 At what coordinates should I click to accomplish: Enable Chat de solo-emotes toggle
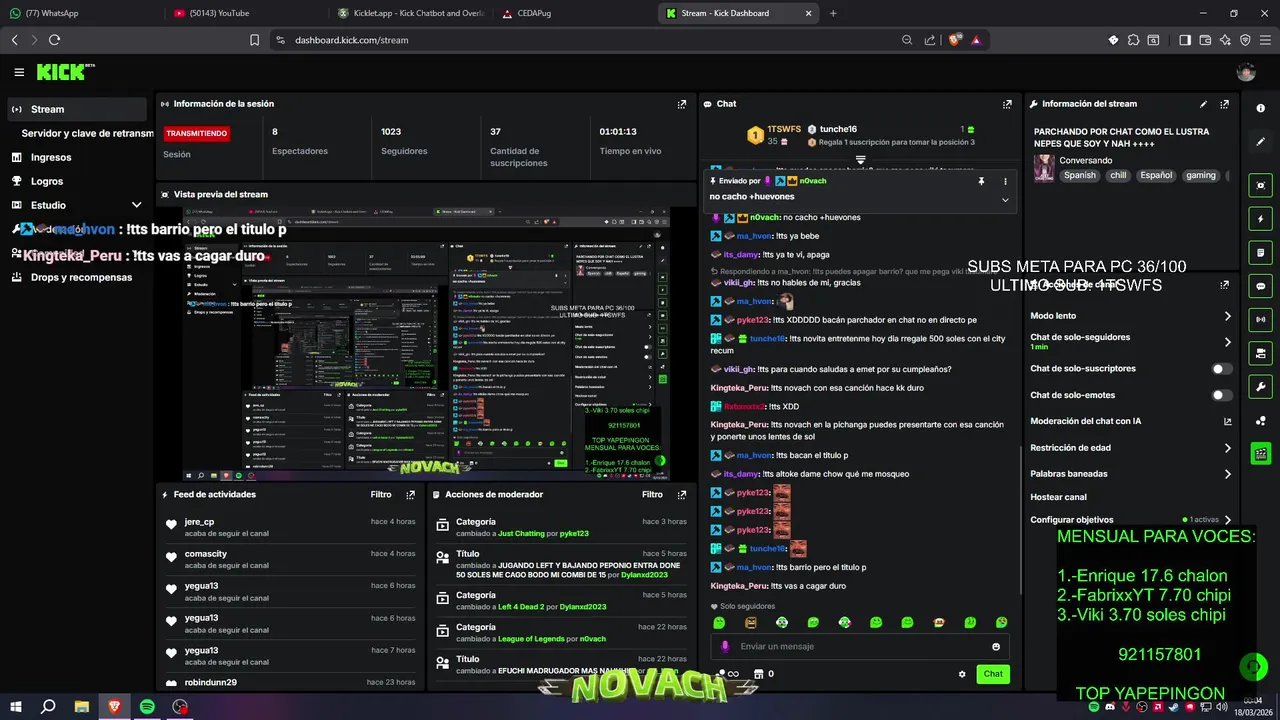pyautogui.click(x=1222, y=395)
